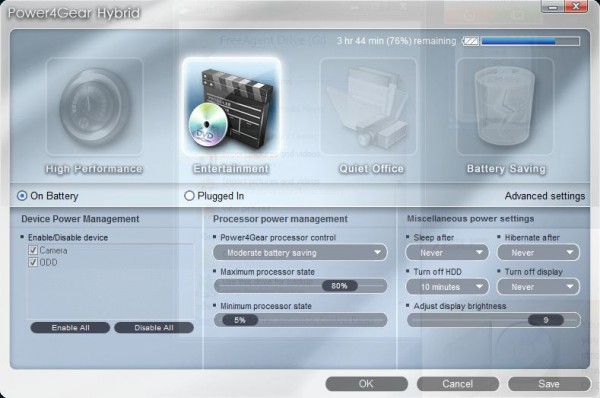Toggle the ODD device checkbox

coord(33,262)
